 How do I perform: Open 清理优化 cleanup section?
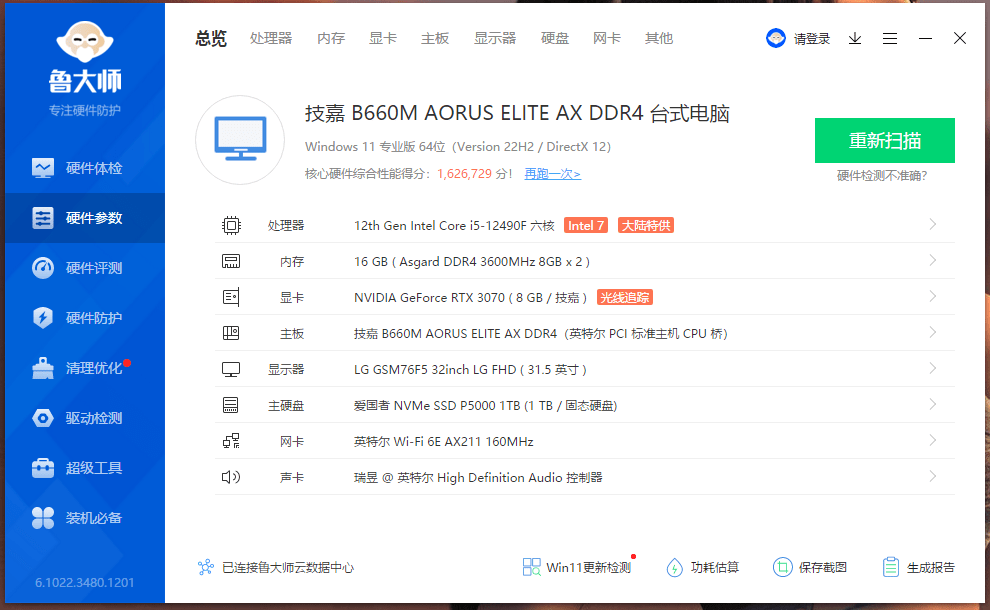(x=82, y=368)
